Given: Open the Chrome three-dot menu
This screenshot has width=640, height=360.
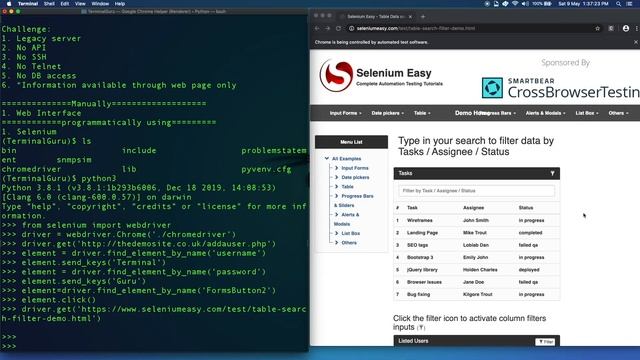Looking at the screenshot, I should (636, 29).
